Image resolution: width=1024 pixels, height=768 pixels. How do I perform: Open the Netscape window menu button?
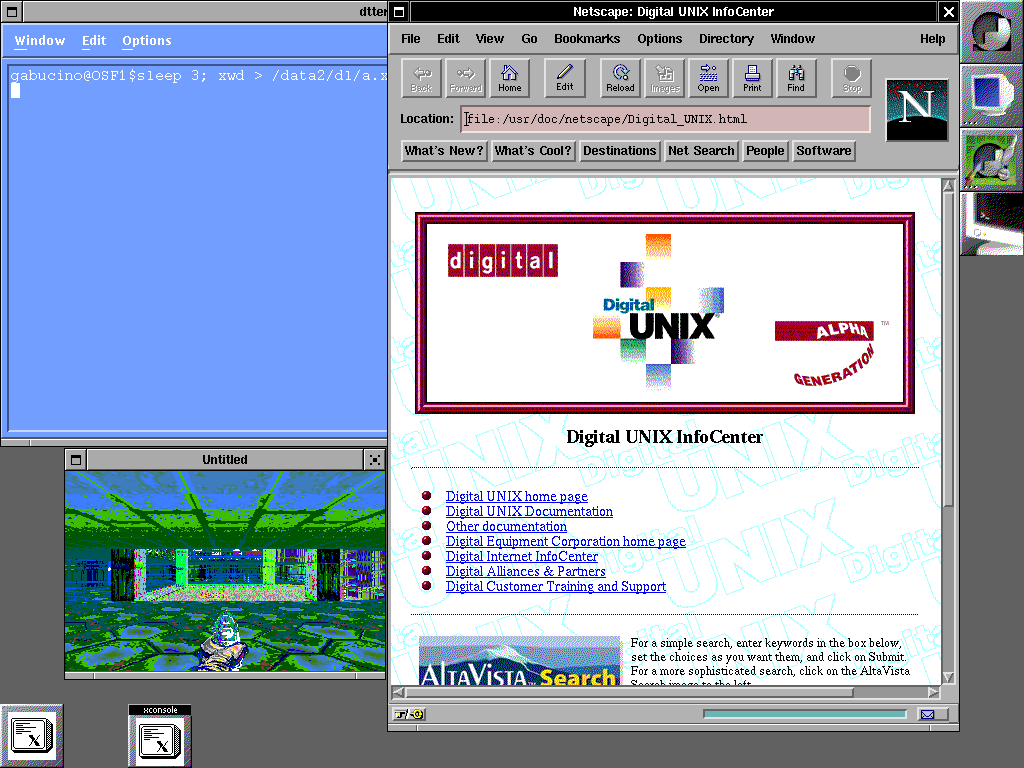tap(399, 12)
